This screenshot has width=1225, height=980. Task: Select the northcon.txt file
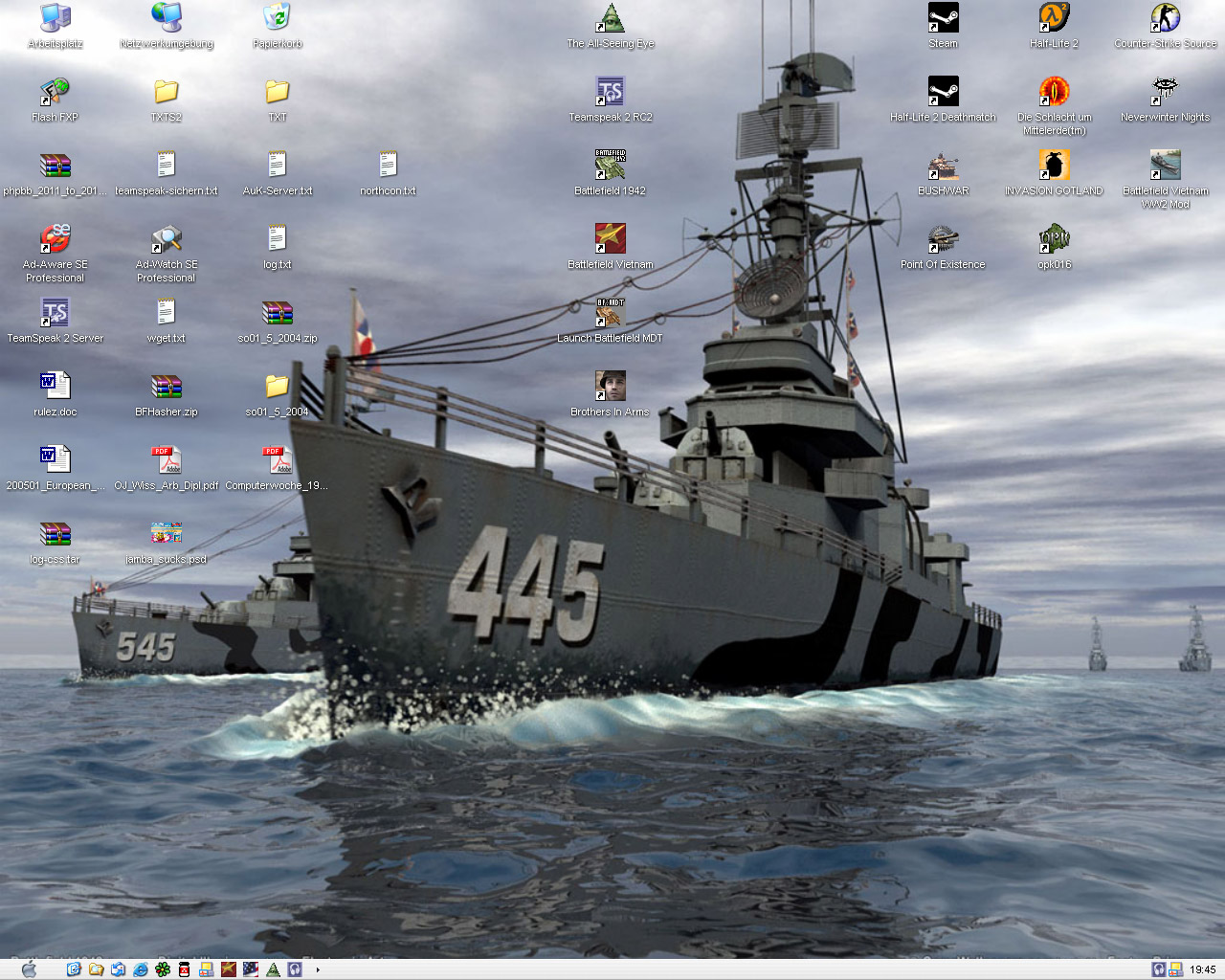click(x=388, y=173)
